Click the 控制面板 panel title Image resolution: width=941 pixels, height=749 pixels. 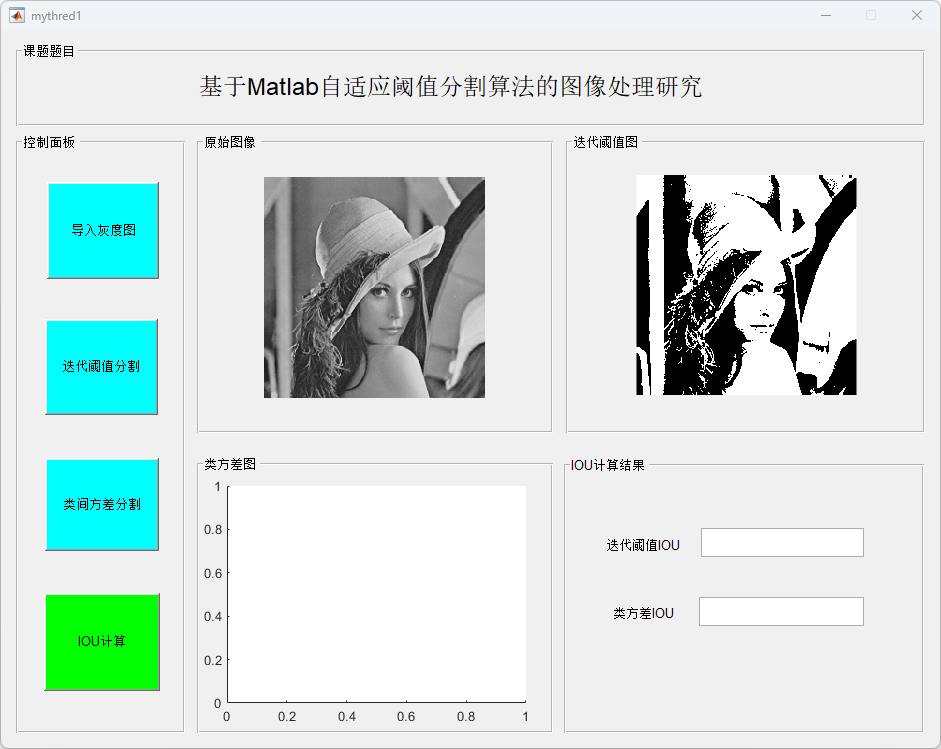pos(49,142)
